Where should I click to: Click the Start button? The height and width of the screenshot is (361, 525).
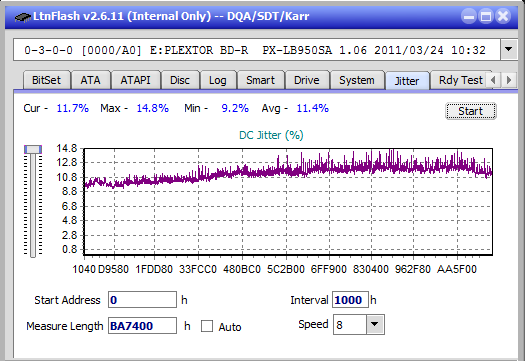470,111
